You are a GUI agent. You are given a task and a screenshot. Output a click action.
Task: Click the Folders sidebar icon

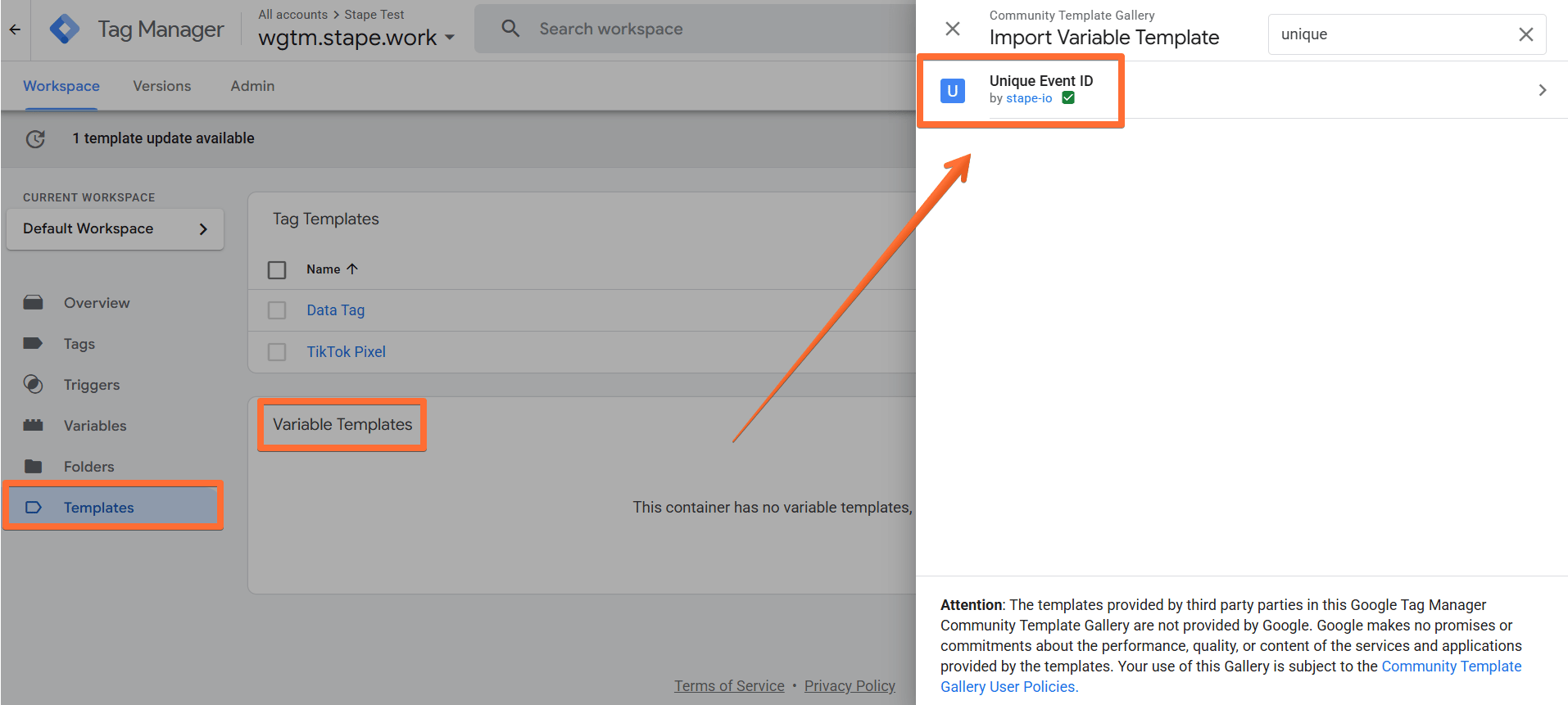[33, 466]
